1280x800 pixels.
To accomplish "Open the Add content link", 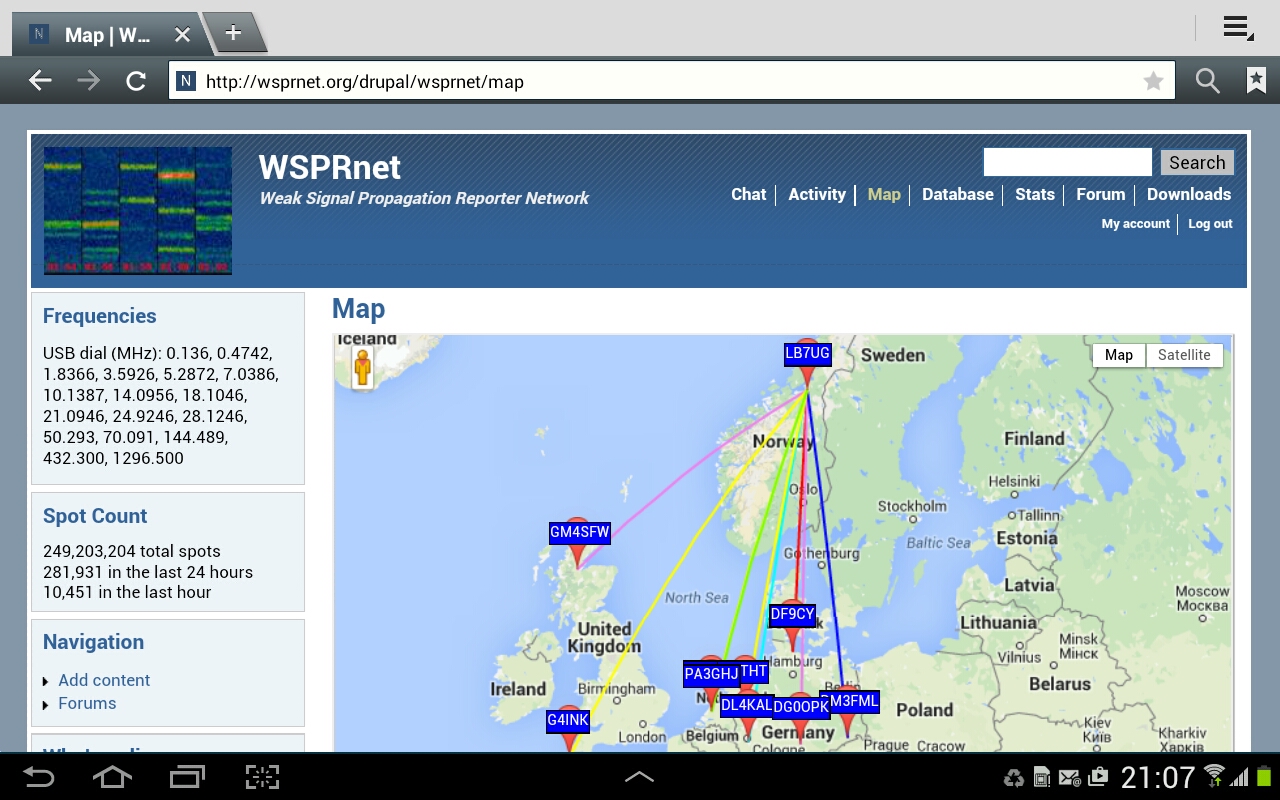I will (x=104, y=680).
